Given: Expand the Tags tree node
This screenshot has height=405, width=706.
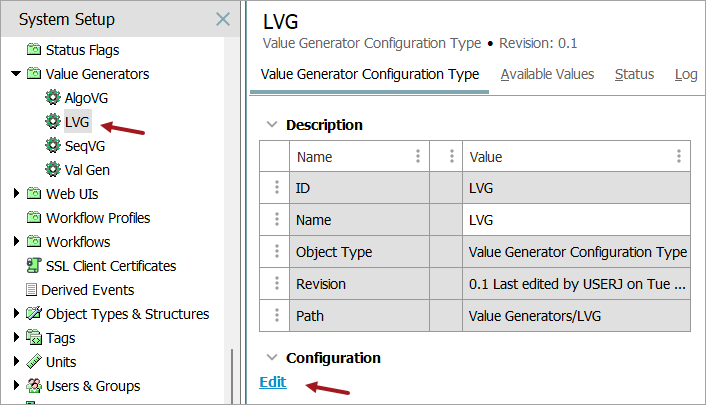Looking at the screenshot, I should click(x=16, y=337).
